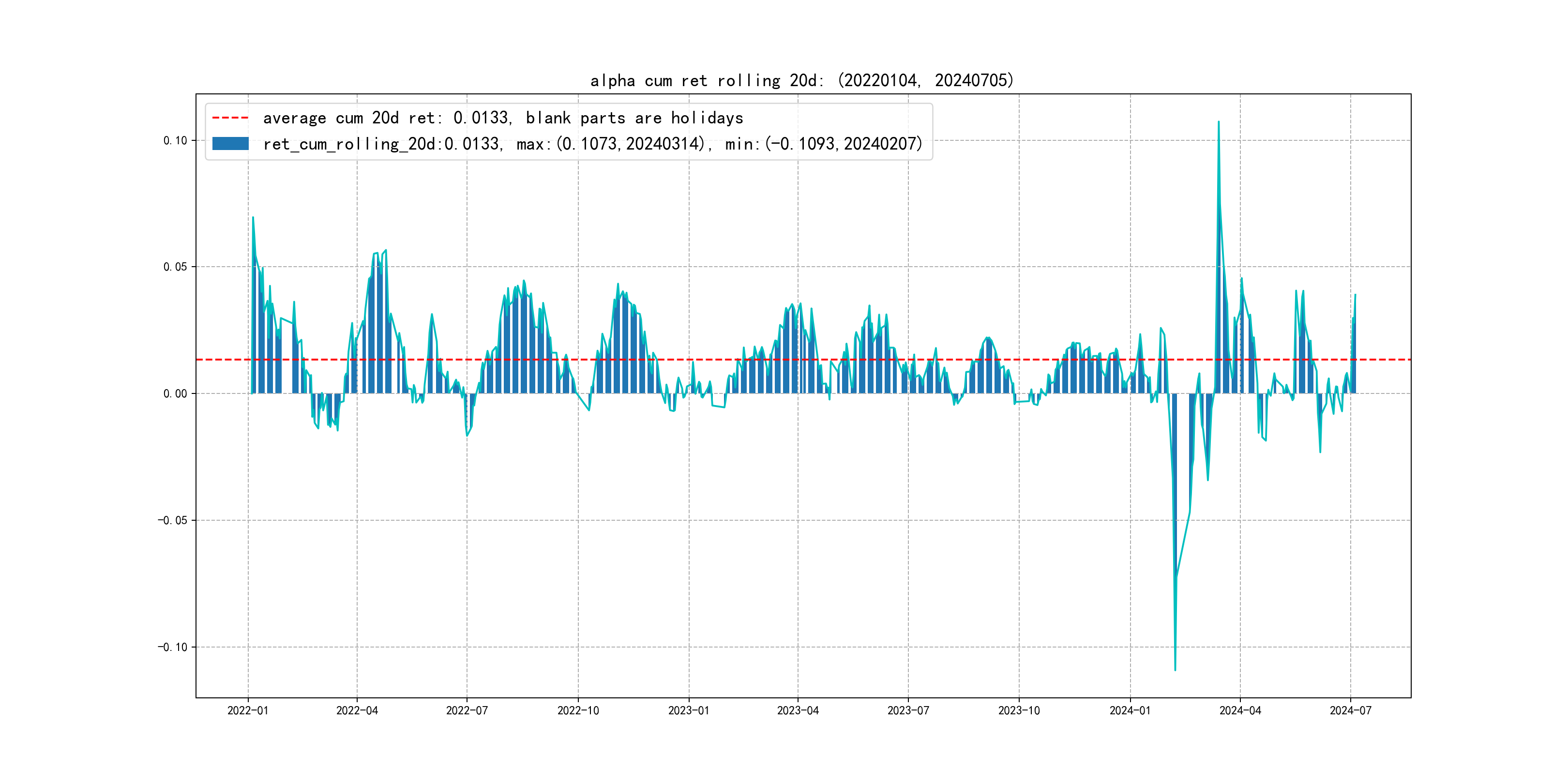Viewport: 1568px width, 784px height.
Task: Click the 2024-04 x-axis tick label
Action: (x=1240, y=710)
